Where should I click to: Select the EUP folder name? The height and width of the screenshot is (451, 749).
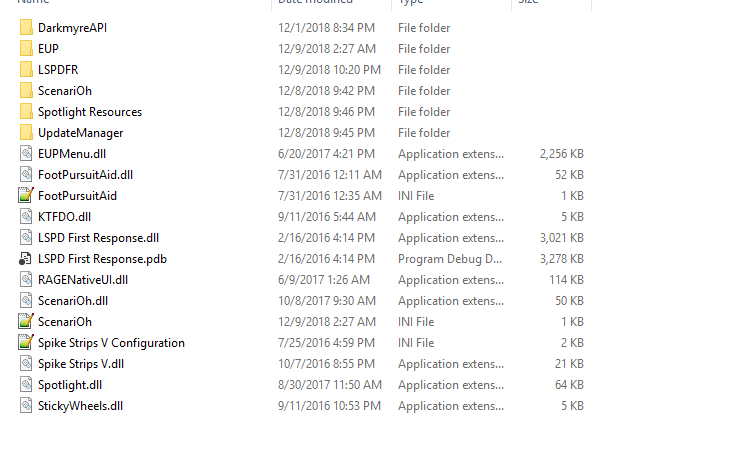(48, 49)
